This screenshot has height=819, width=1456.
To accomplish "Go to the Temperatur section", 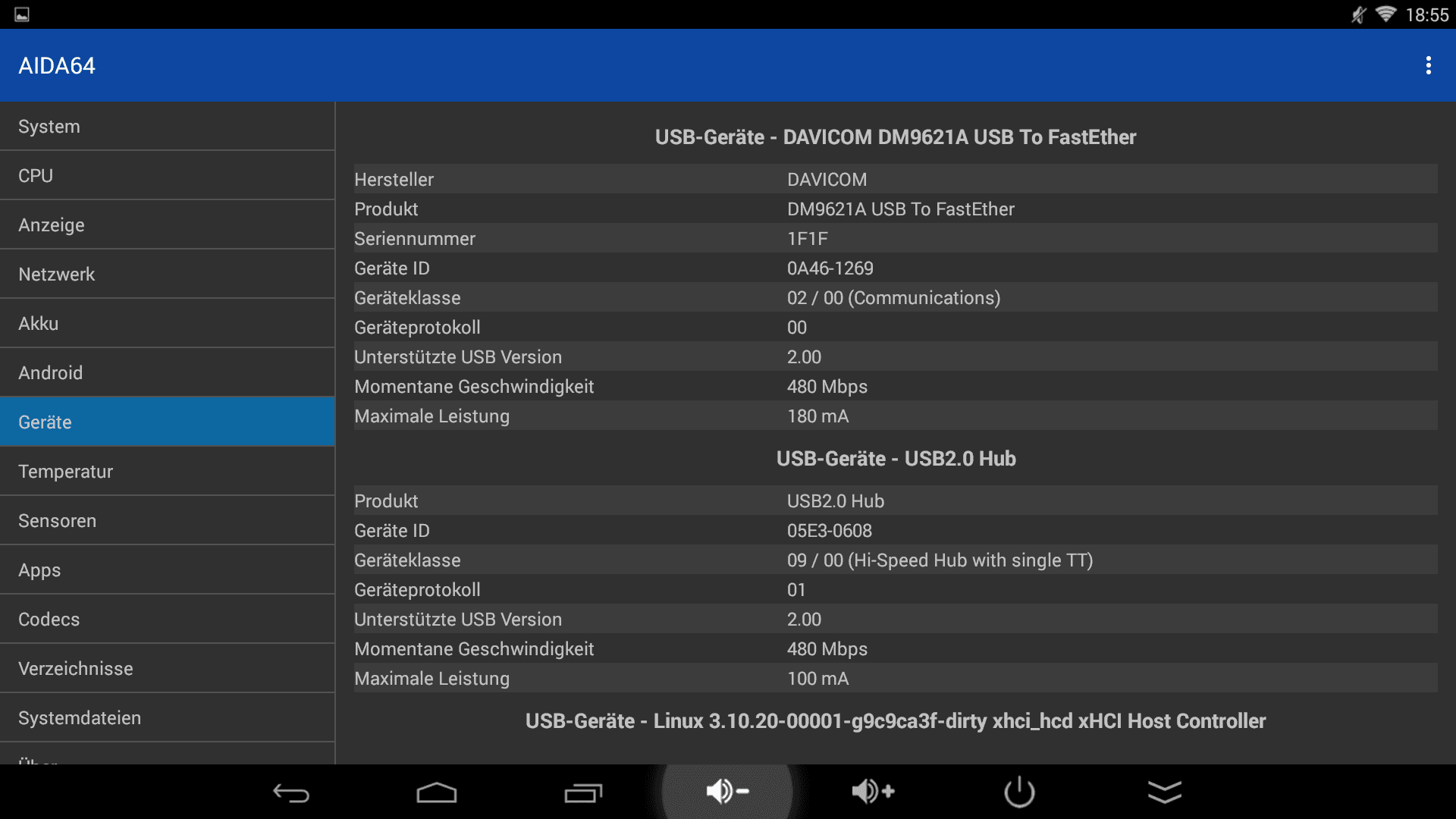I will [x=167, y=472].
